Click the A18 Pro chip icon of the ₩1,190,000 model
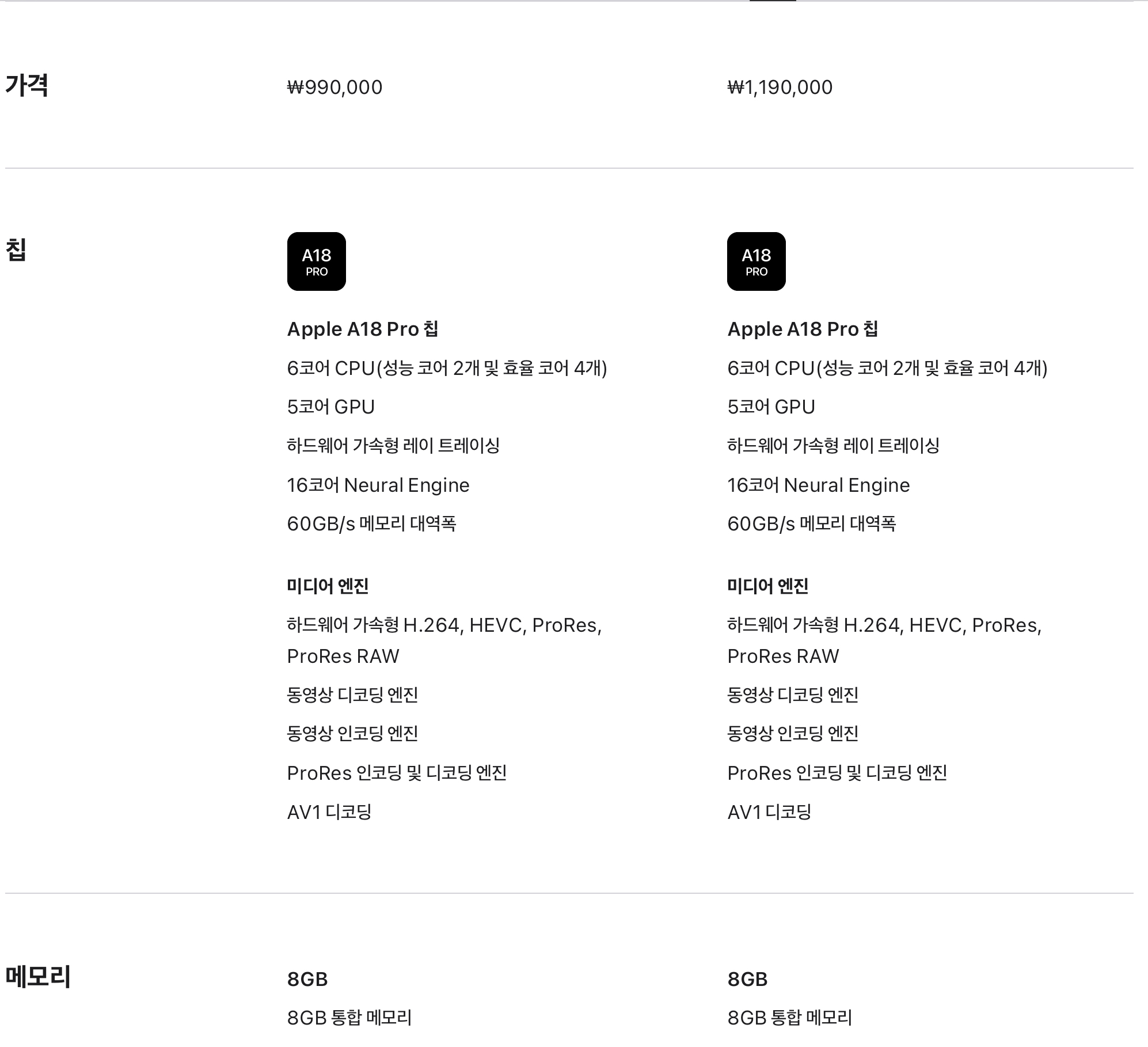The width and height of the screenshot is (1148, 1047). coord(756,261)
